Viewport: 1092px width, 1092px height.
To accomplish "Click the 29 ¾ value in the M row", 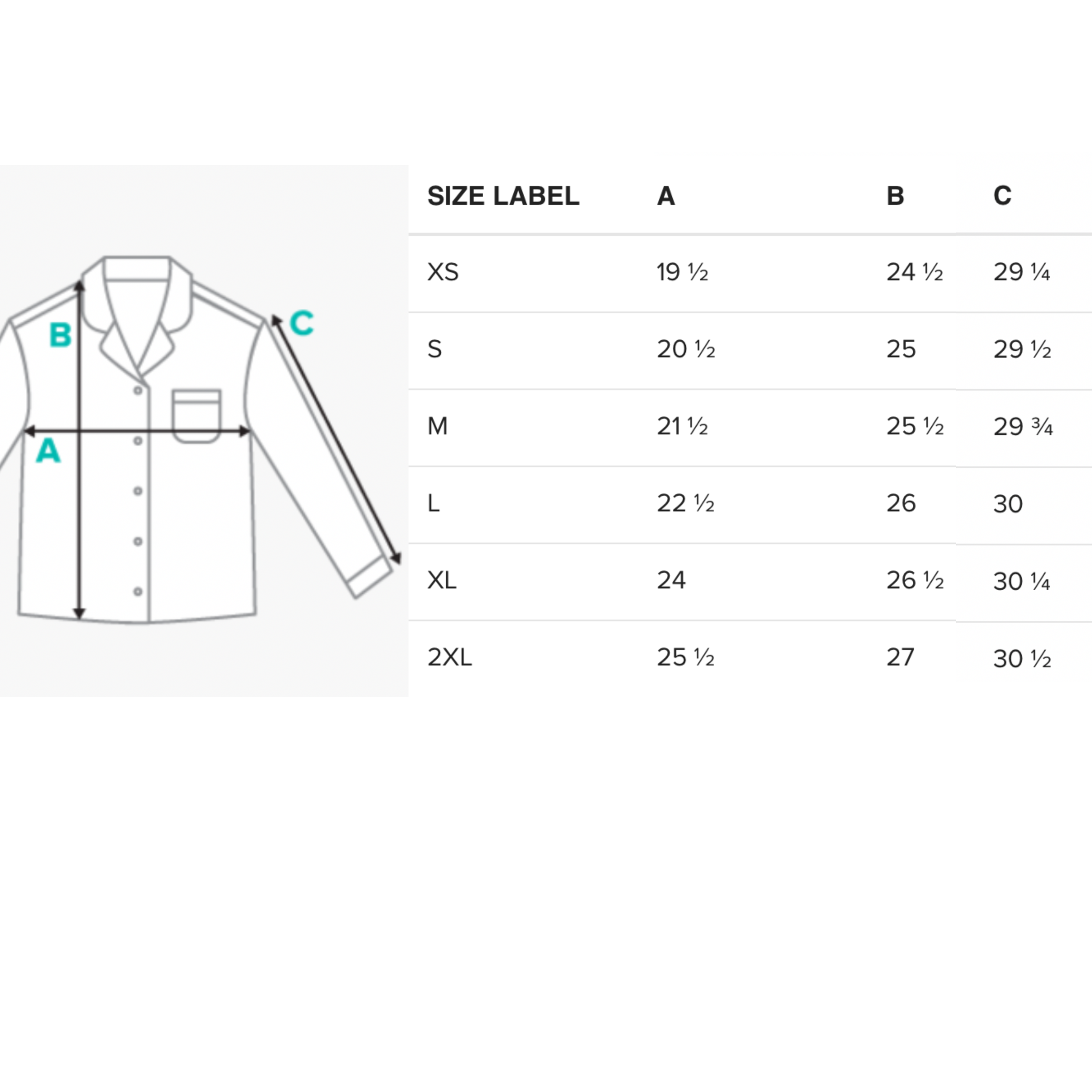I will 1023,427.
